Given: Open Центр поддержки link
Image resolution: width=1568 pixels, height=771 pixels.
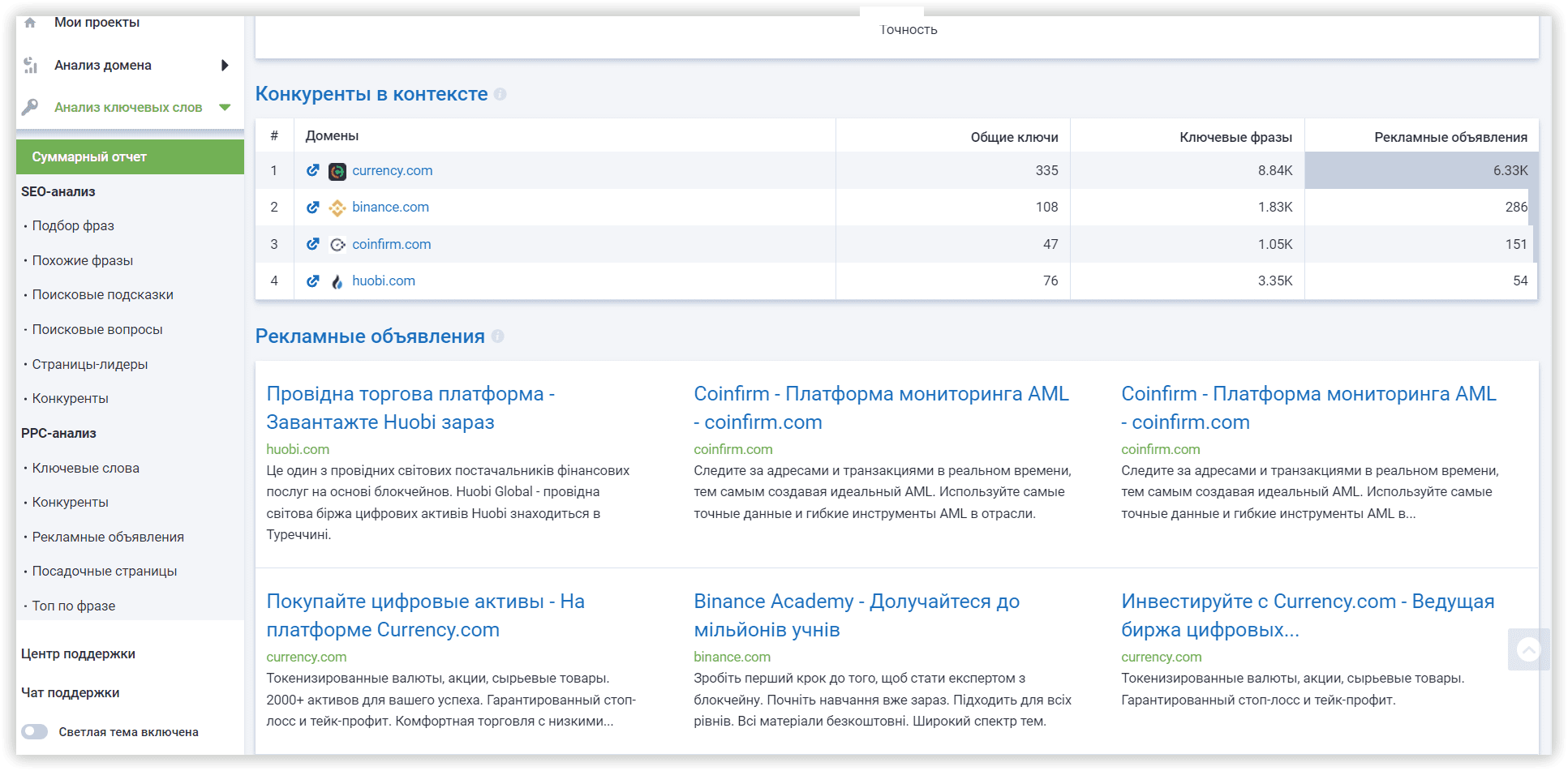Looking at the screenshot, I should coord(78,653).
